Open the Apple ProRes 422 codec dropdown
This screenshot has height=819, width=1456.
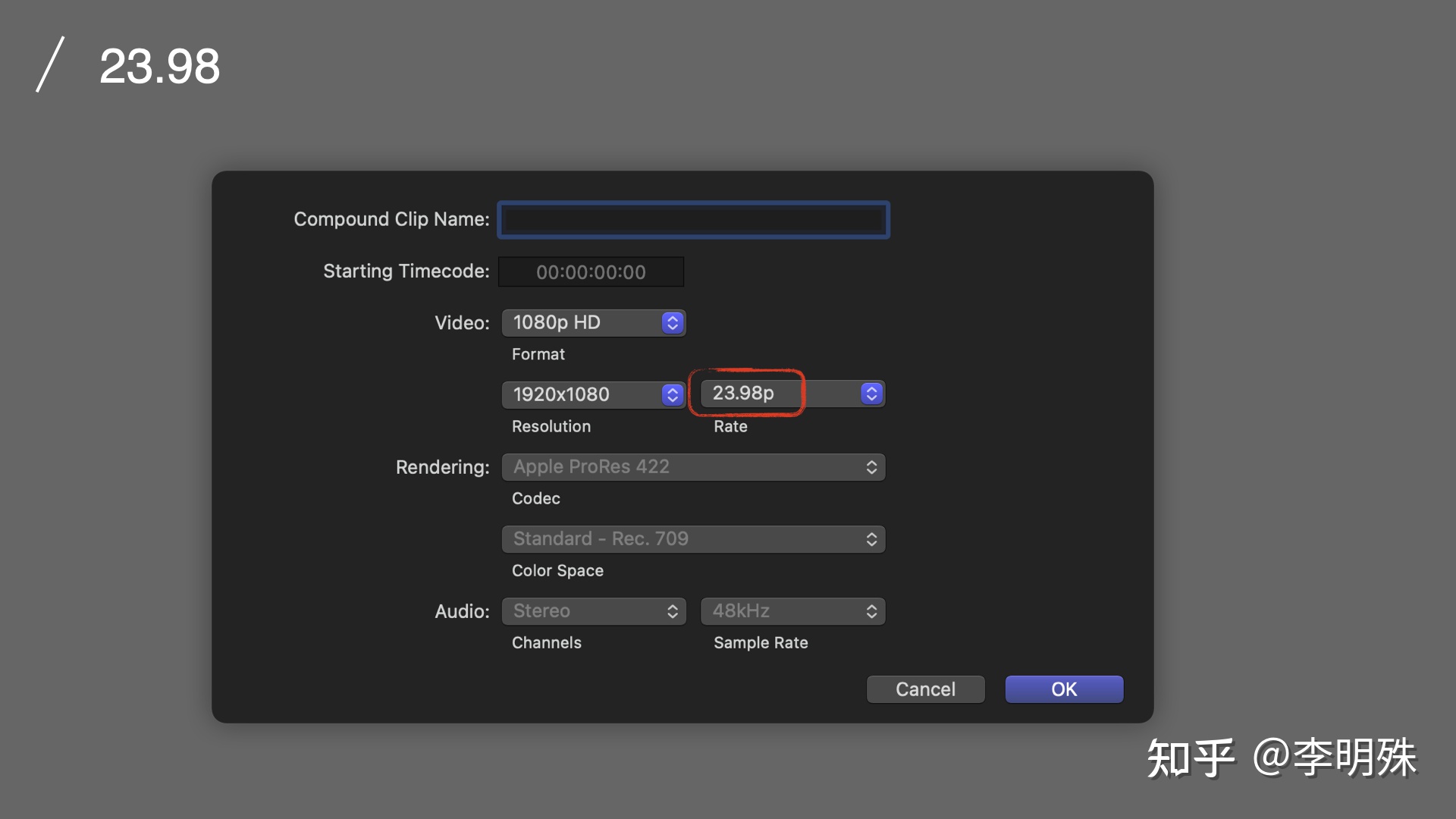pos(693,467)
